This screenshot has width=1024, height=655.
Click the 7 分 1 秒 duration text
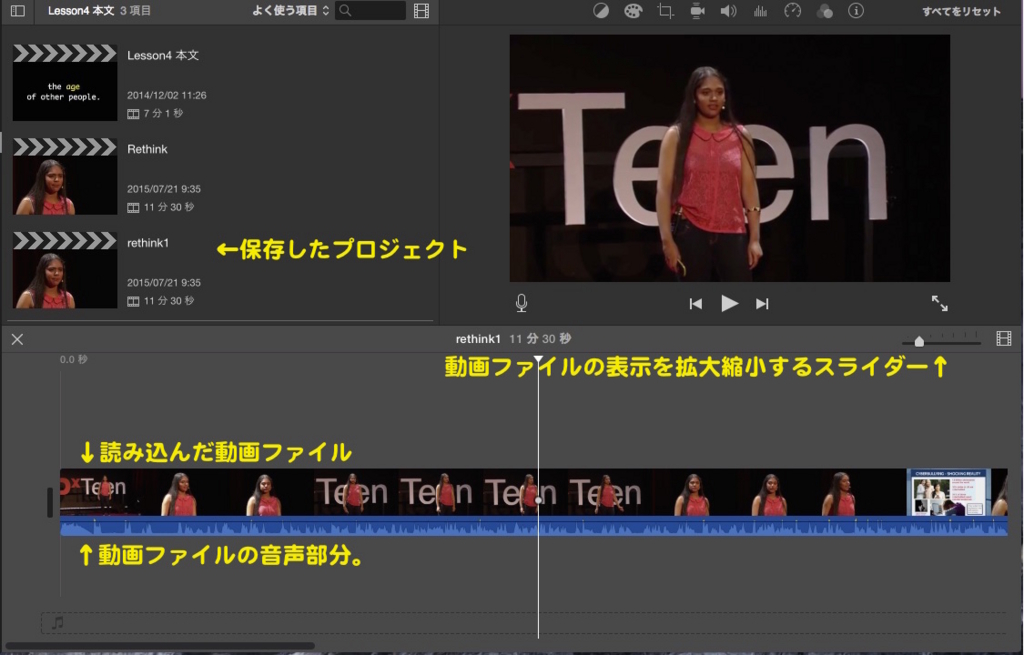click(x=163, y=114)
